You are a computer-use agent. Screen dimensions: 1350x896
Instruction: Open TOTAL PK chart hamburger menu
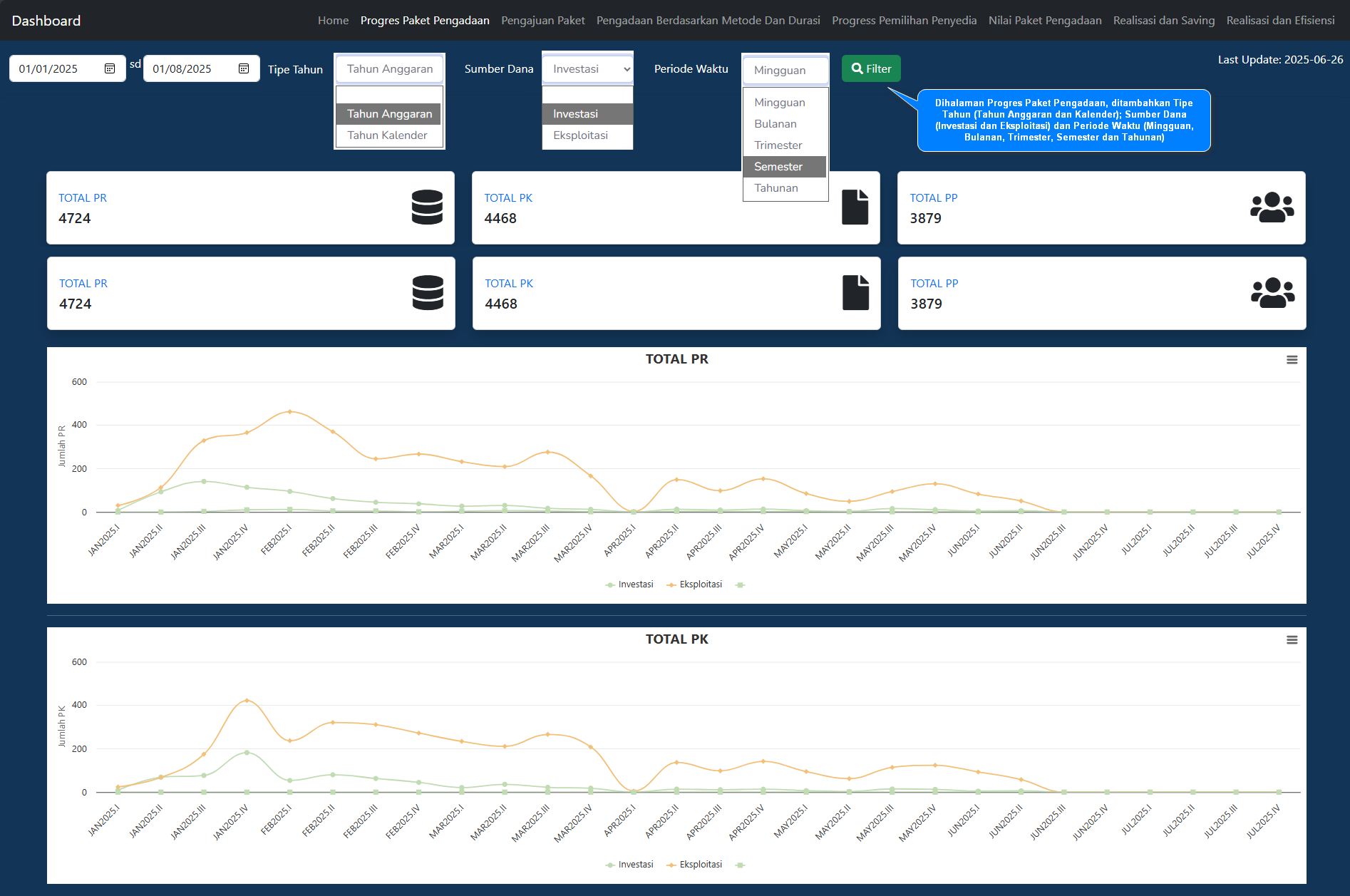pos(1292,640)
